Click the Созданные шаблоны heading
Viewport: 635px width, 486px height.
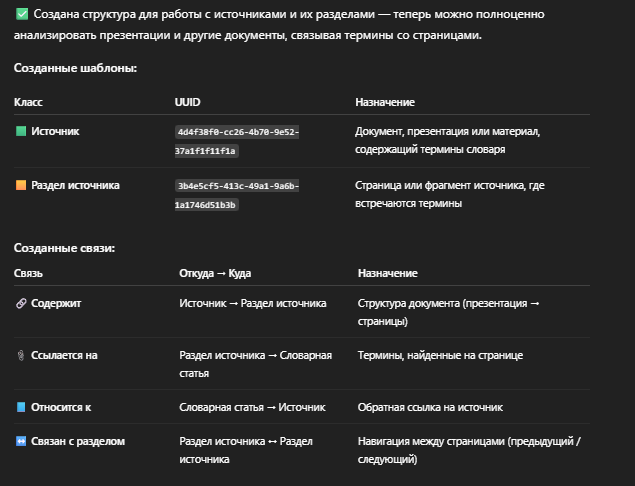coord(75,67)
